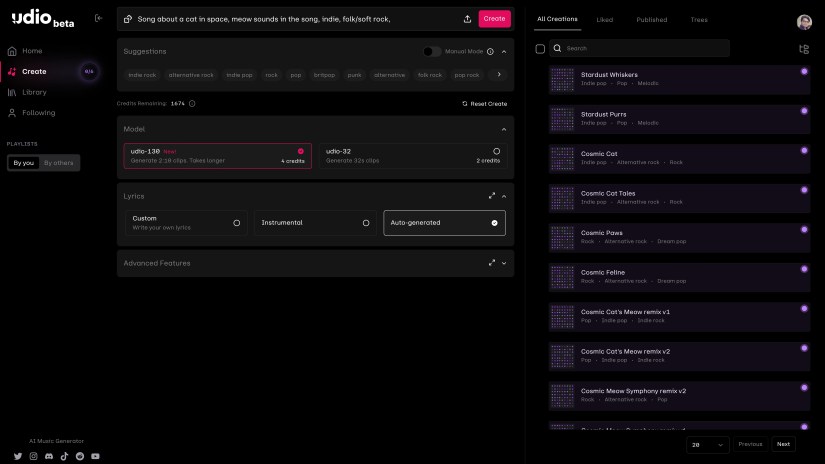This screenshot has width=825, height=464.
Task: Choose Instrumental lyrics option
Action: 315,223
